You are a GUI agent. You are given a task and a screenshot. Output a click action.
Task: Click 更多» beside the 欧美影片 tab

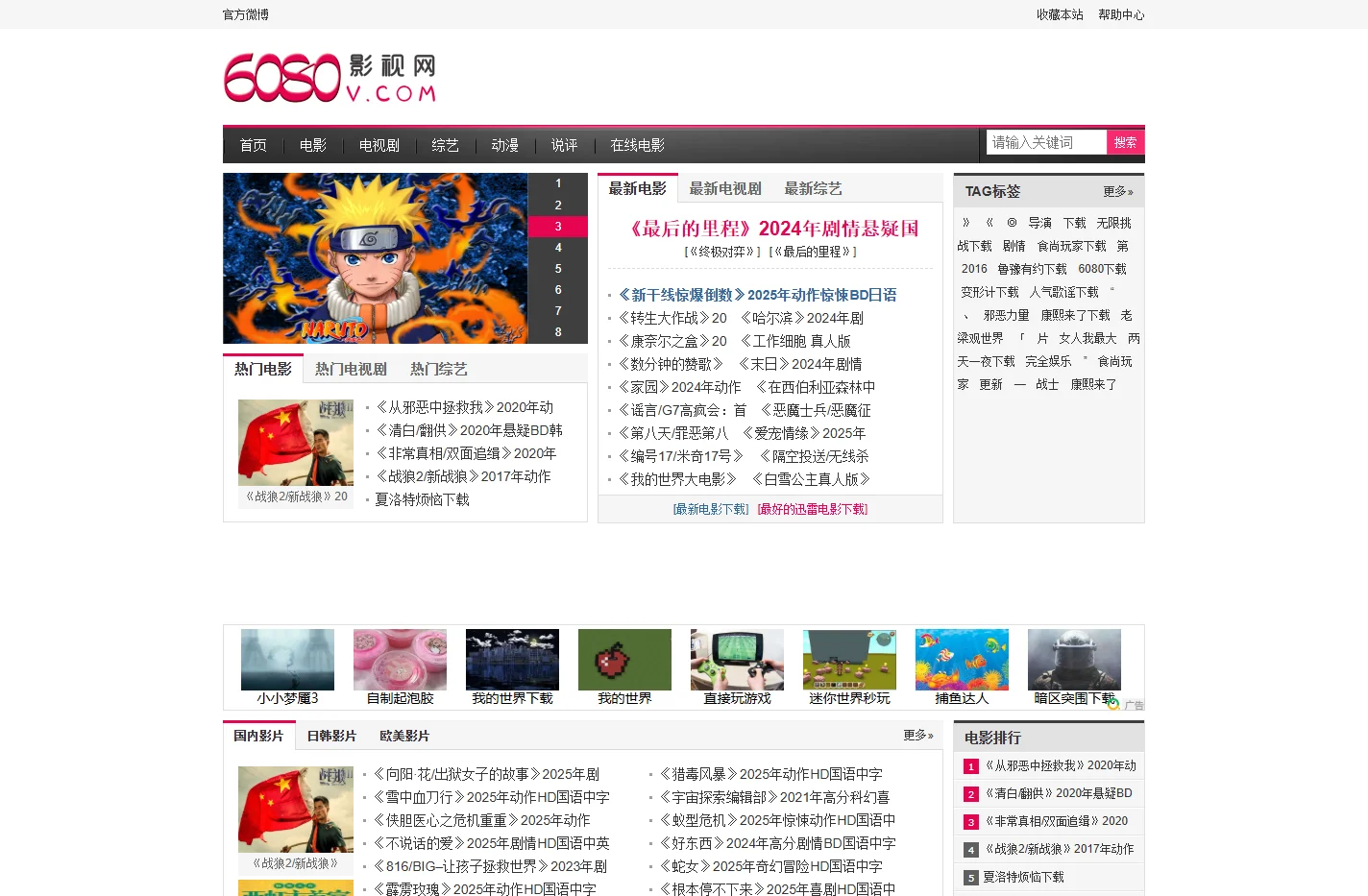click(x=918, y=735)
